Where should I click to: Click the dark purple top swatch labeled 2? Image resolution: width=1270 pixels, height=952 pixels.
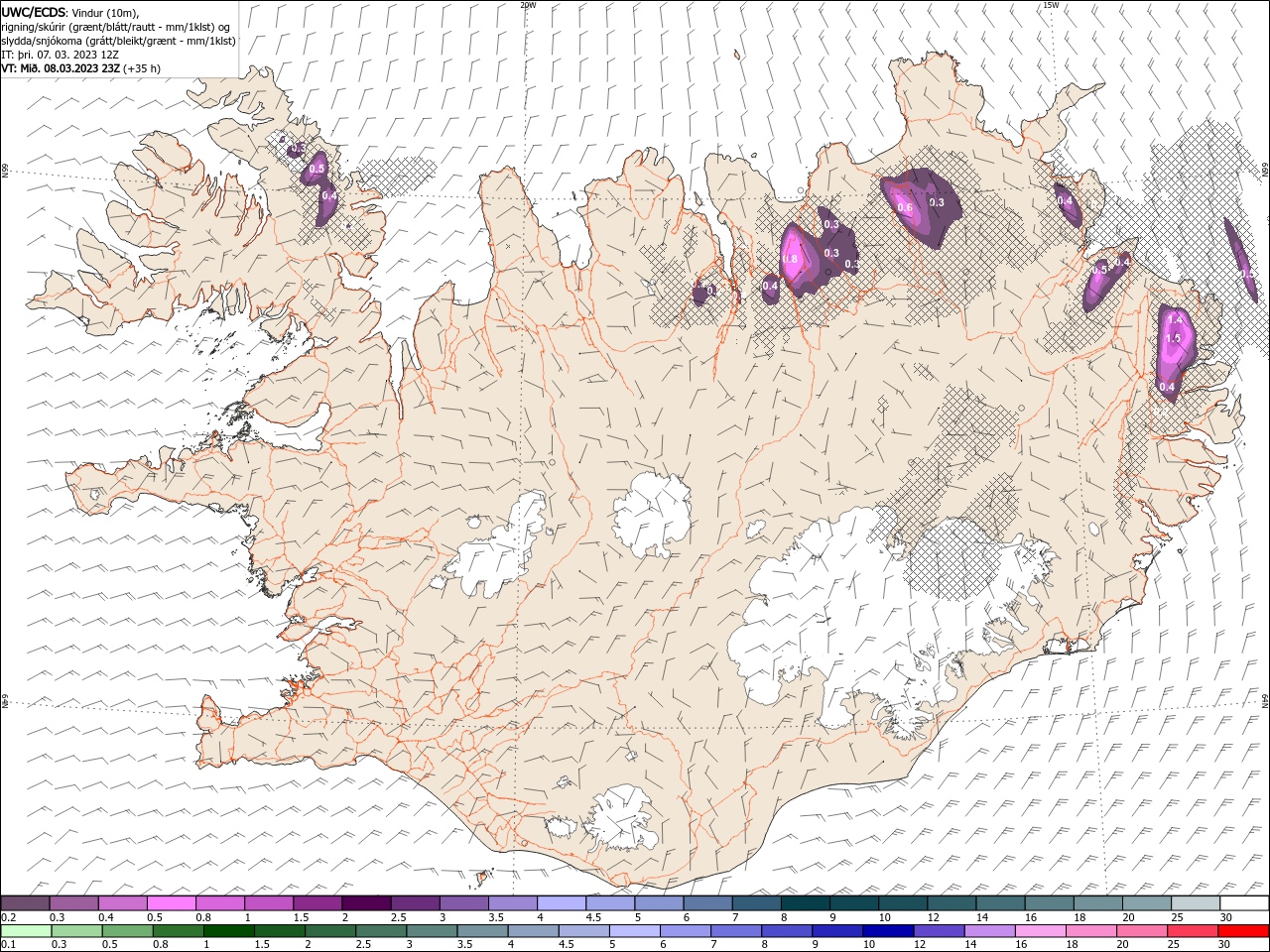point(366,902)
